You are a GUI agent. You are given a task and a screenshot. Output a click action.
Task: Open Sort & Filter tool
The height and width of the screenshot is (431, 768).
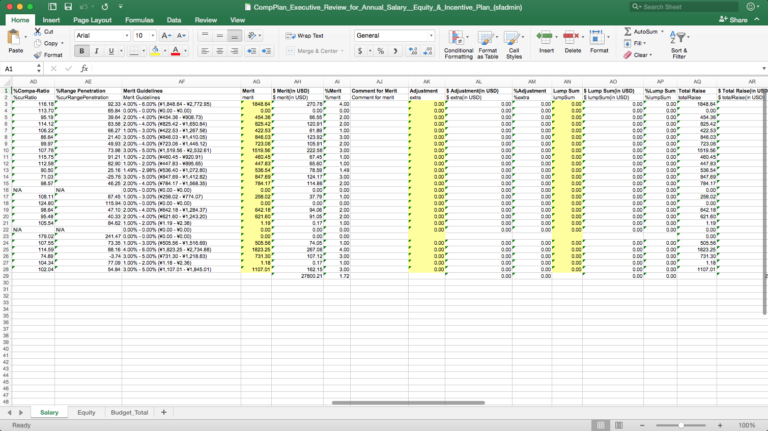click(679, 38)
